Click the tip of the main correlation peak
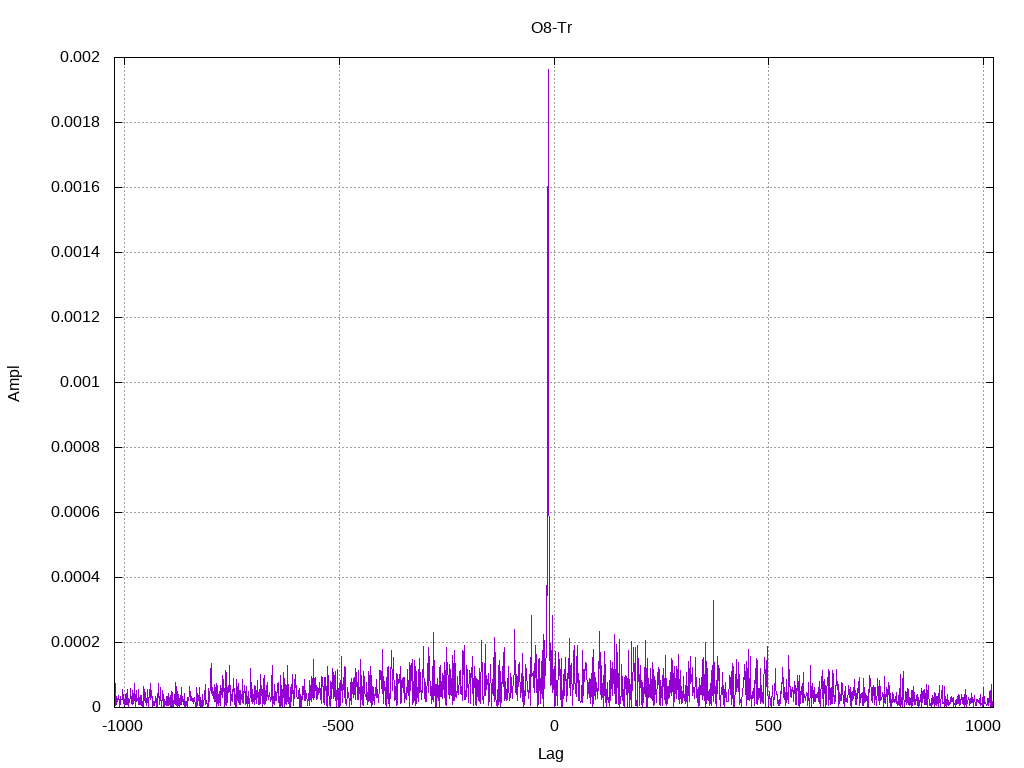The image size is (1024, 768). 549,70
